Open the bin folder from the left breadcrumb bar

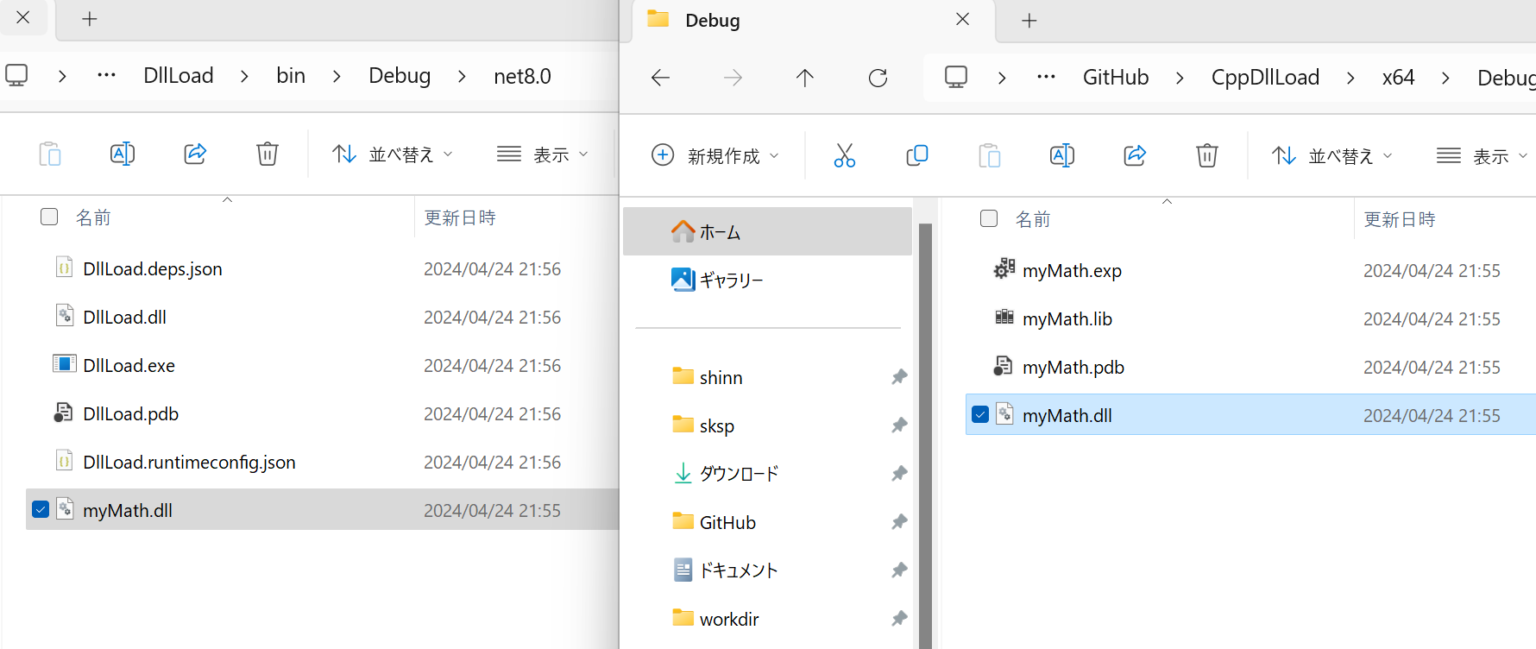coord(291,75)
